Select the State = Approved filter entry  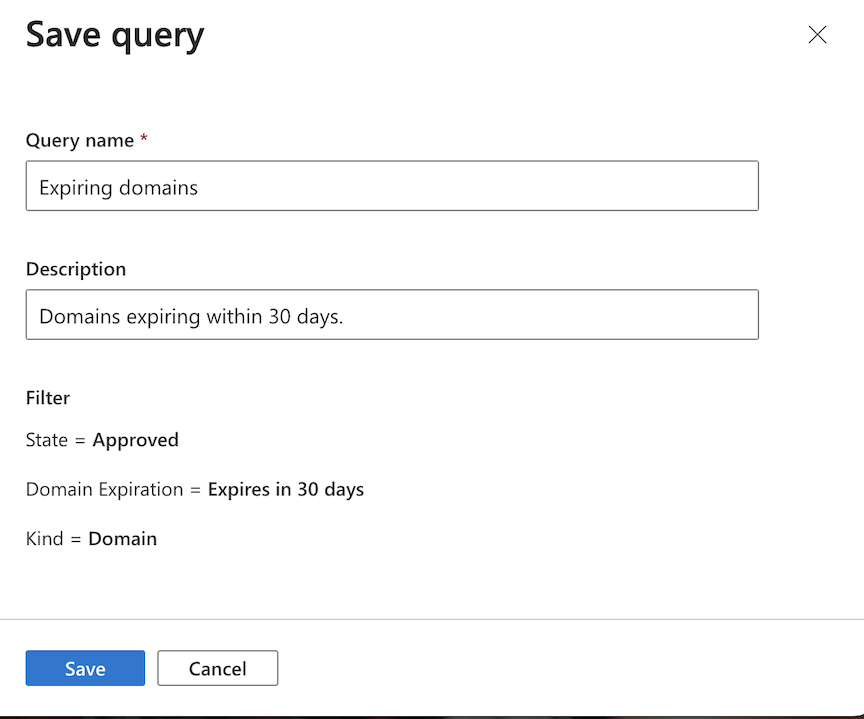(x=102, y=440)
